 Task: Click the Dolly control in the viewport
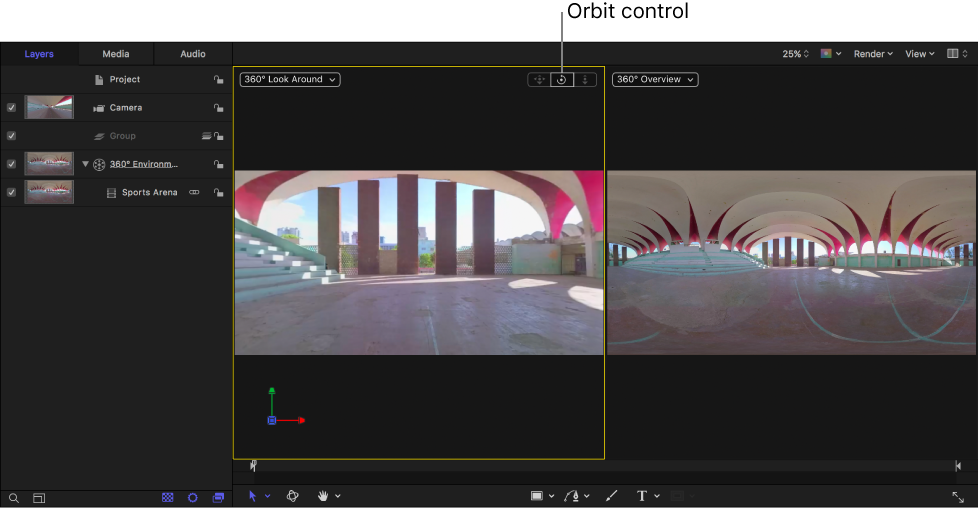[x=584, y=80]
